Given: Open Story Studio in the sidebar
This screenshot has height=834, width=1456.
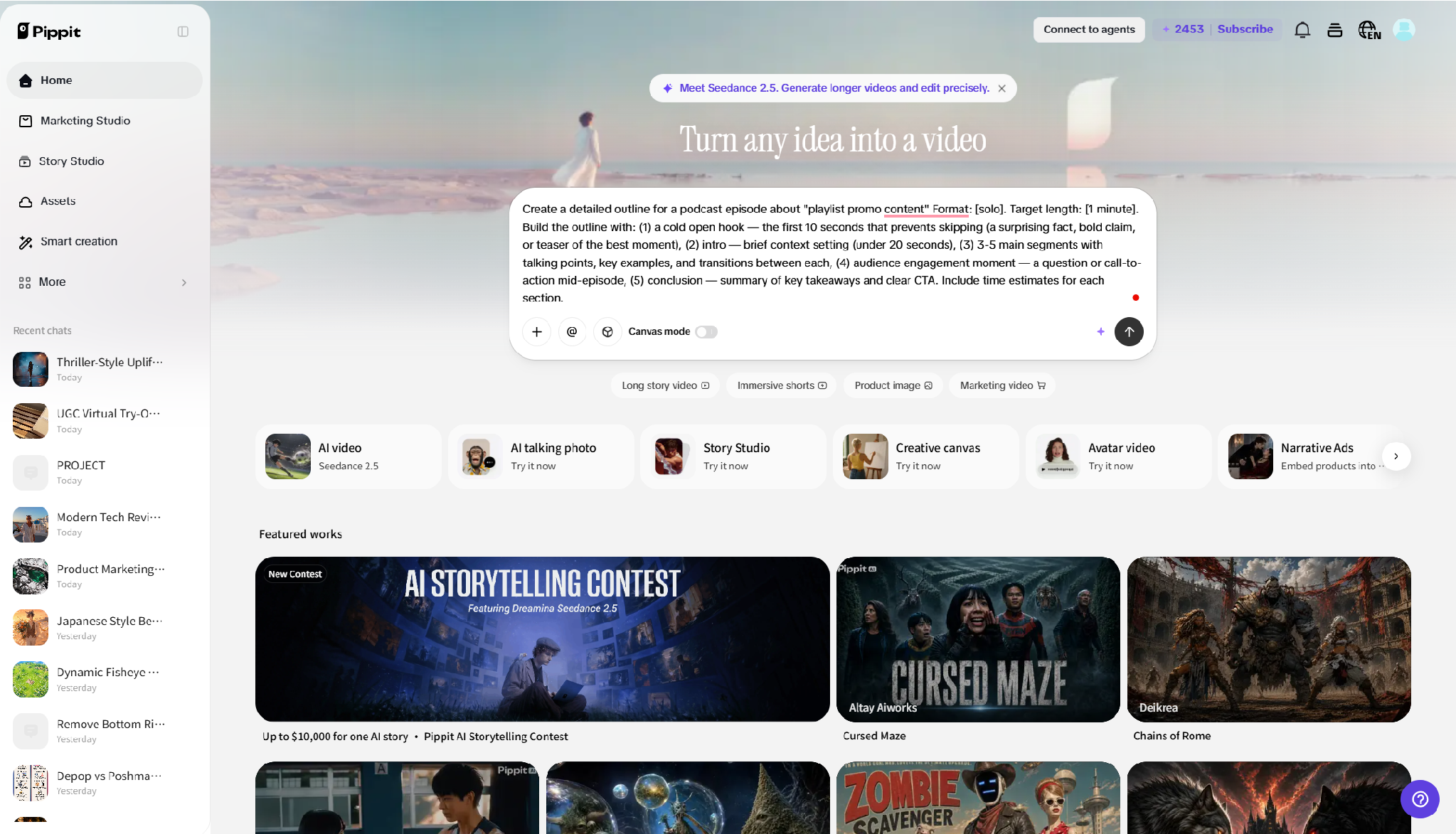Looking at the screenshot, I should [105, 161].
